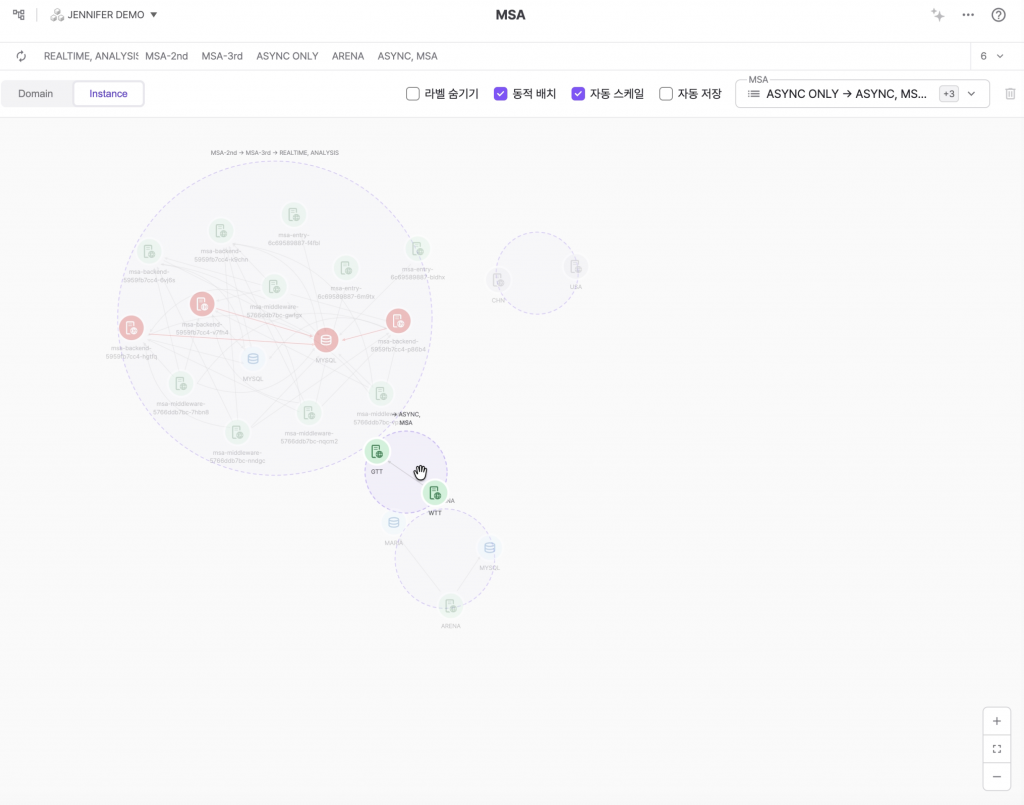This screenshot has width=1024, height=805.
Task: Open the three-dot more options menu
Action: click(967, 15)
